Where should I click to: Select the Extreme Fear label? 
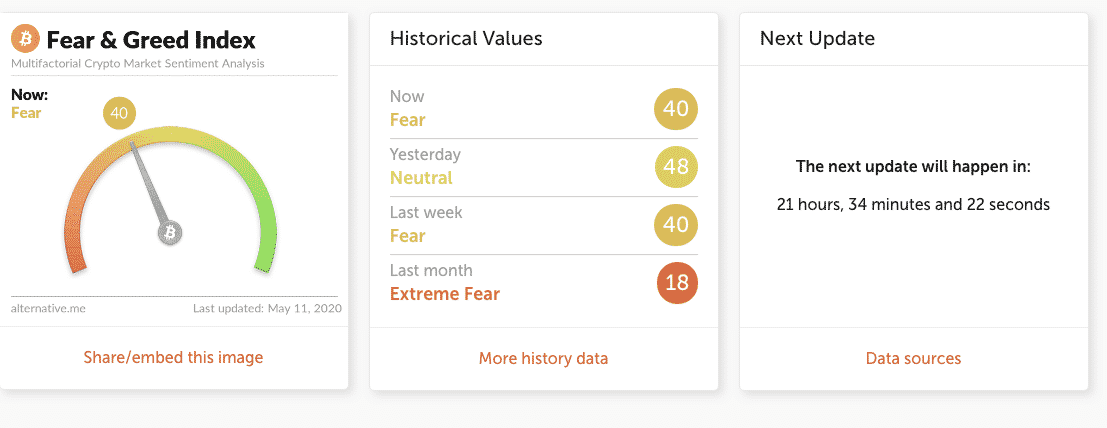(445, 294)
